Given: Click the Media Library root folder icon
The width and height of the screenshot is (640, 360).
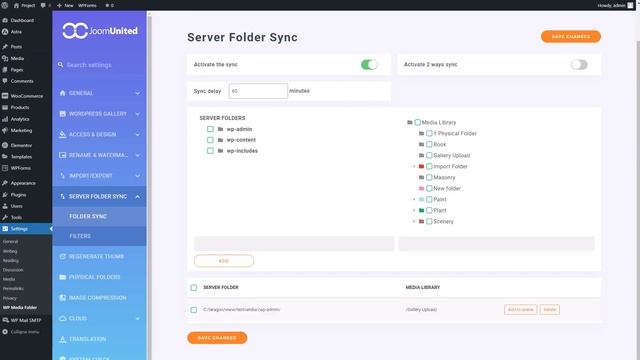Looking at the screenshot, I should pyautogui.click(x=410, y=122).
